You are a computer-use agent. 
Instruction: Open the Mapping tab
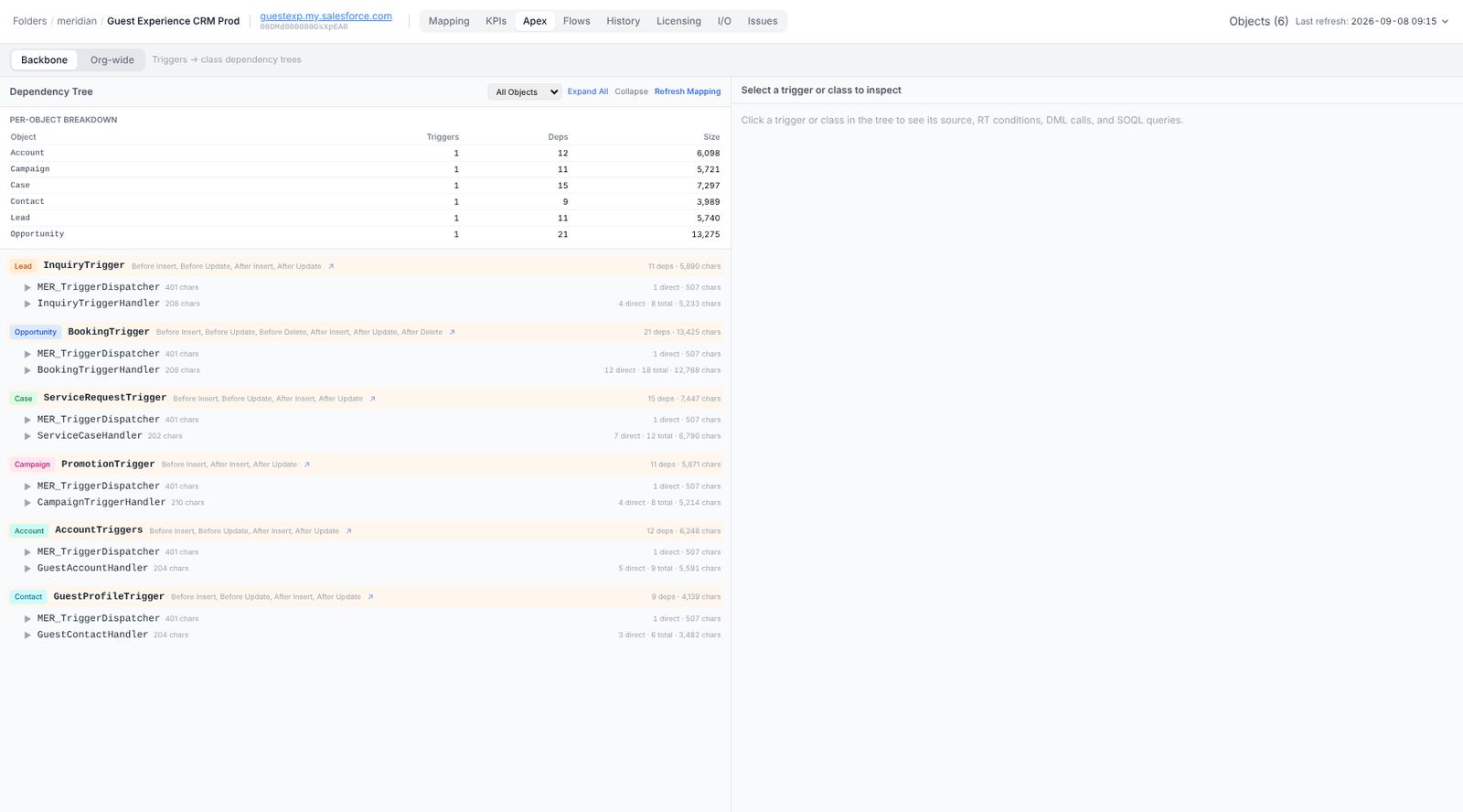click(x=449, y=21)
